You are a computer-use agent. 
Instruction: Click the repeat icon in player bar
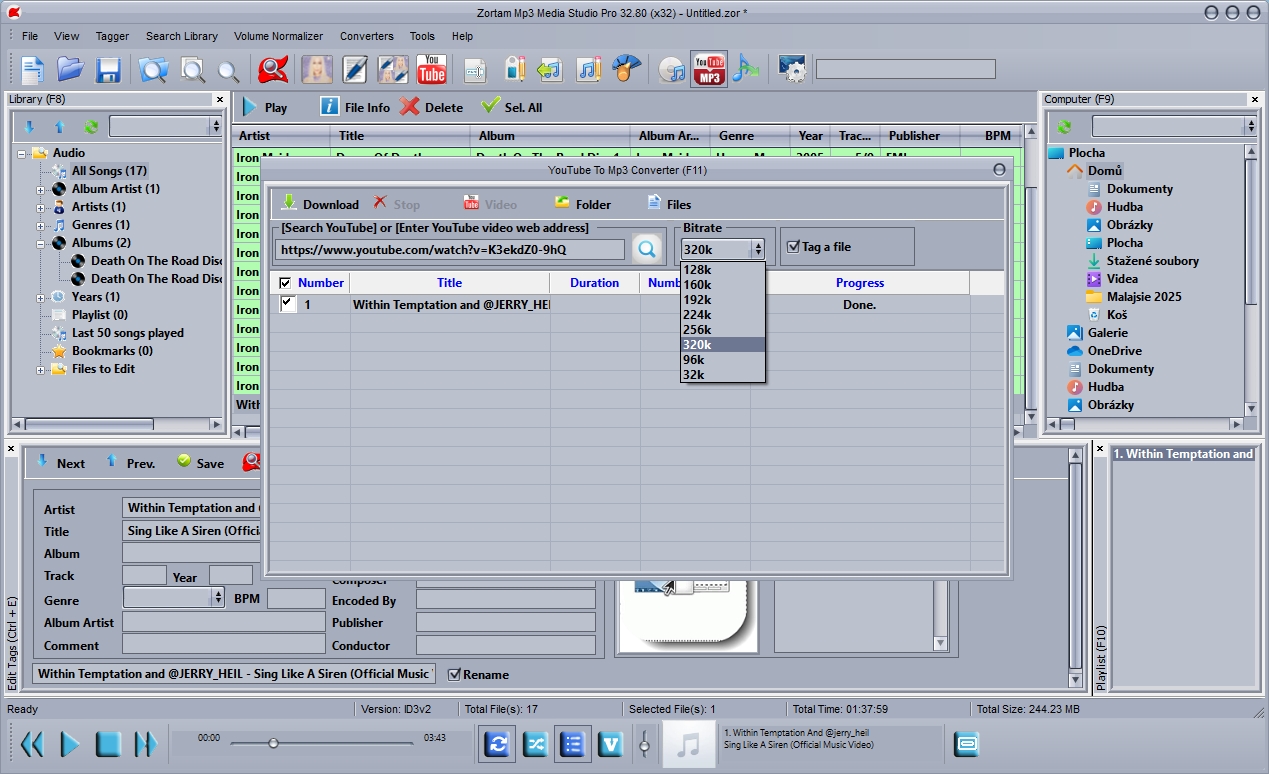tap(497, 744)
